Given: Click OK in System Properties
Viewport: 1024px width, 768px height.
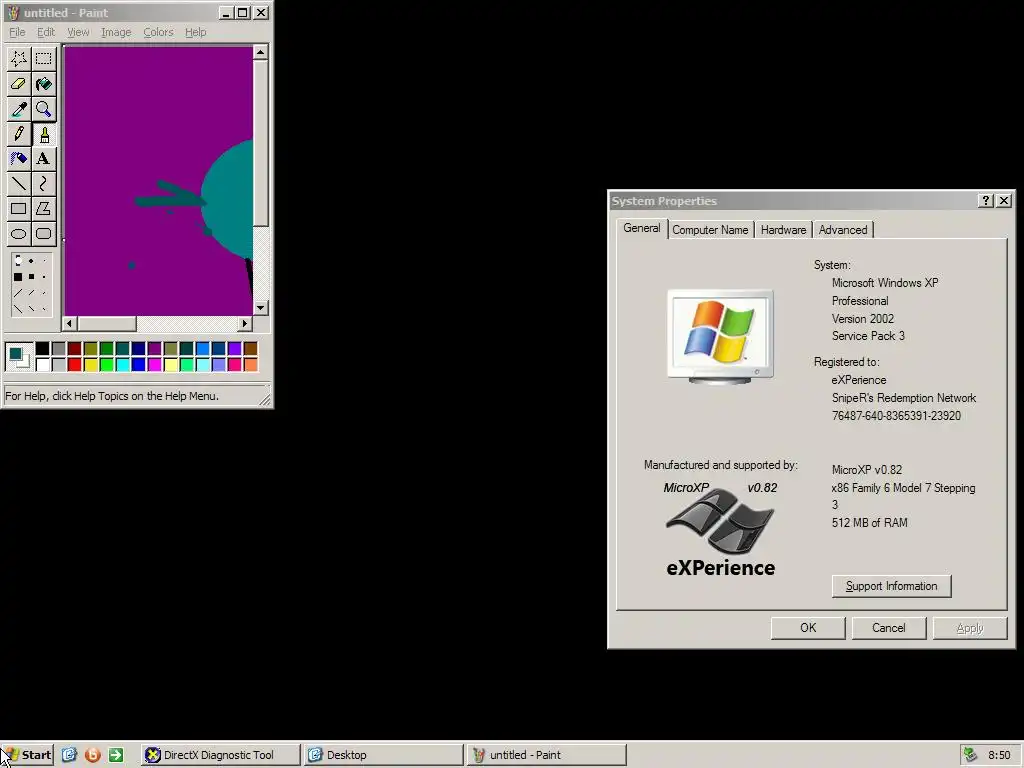Looking at the screenshot, I should point(808,628).
